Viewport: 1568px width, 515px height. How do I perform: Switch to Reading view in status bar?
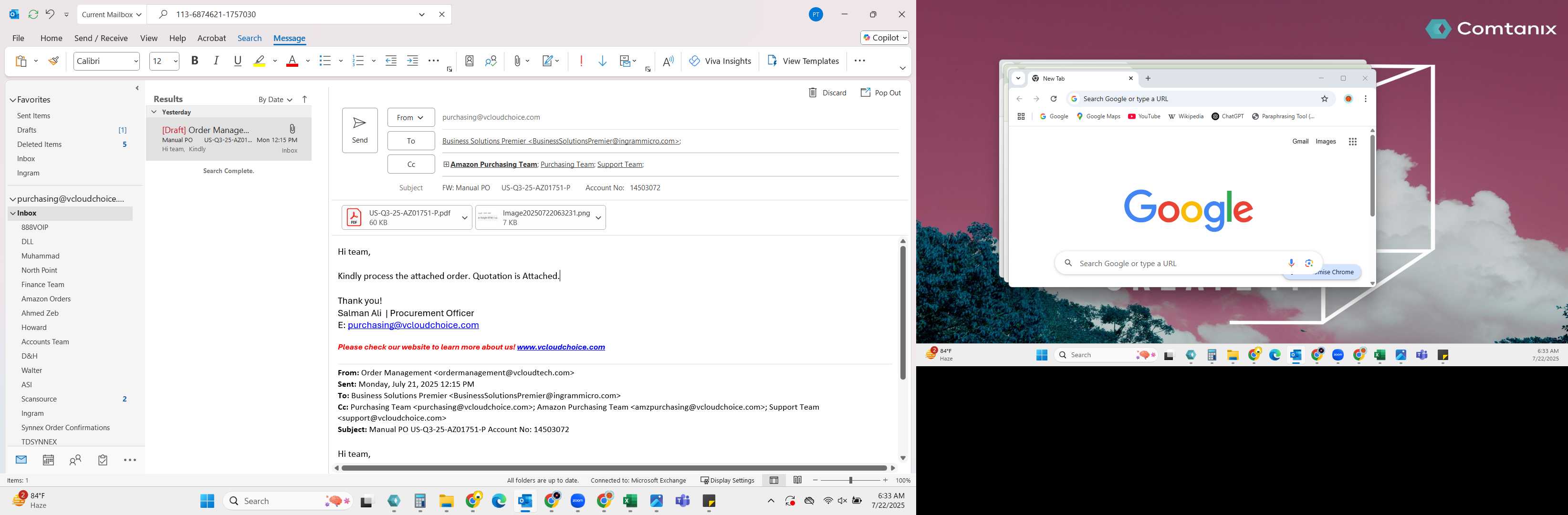click(x=797, y=480)
